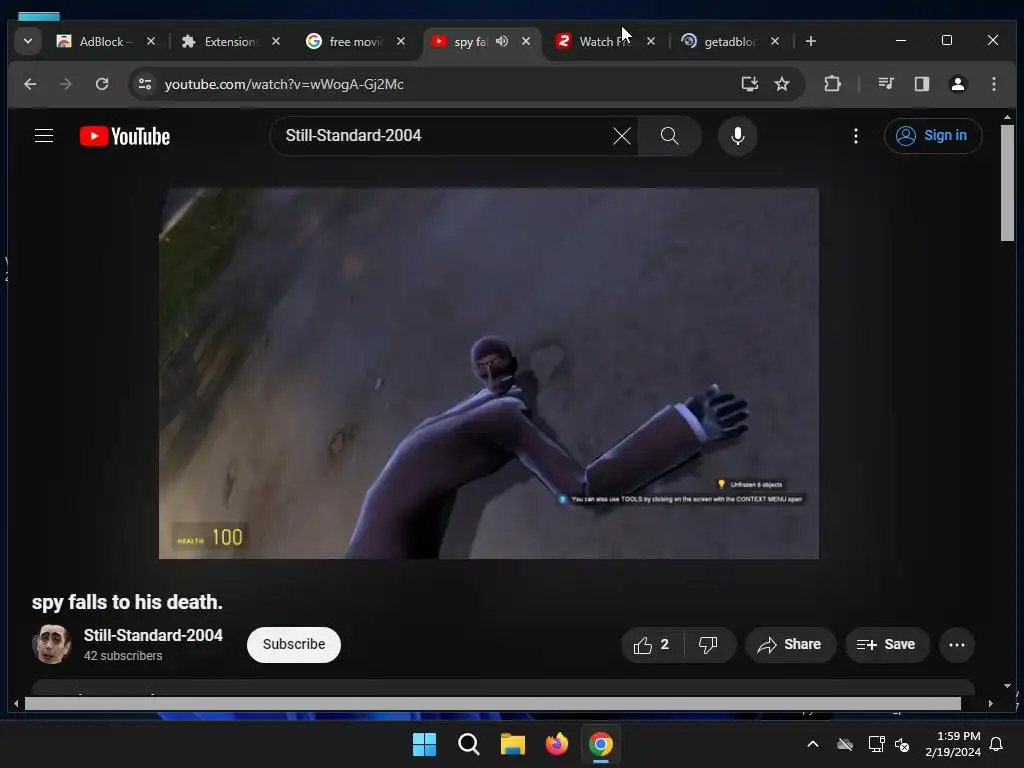This screenshot has height=768, width=1024.
Task: Bookmark this page with the star
Action: (782, 84)
